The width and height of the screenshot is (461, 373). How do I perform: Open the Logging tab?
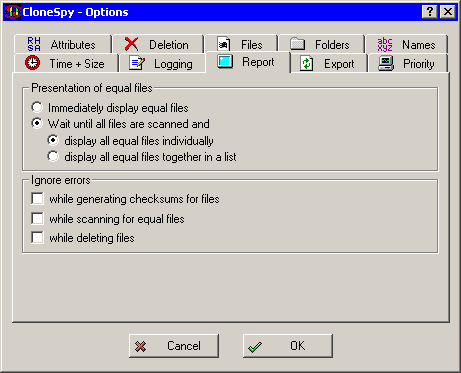click(162, 63)
